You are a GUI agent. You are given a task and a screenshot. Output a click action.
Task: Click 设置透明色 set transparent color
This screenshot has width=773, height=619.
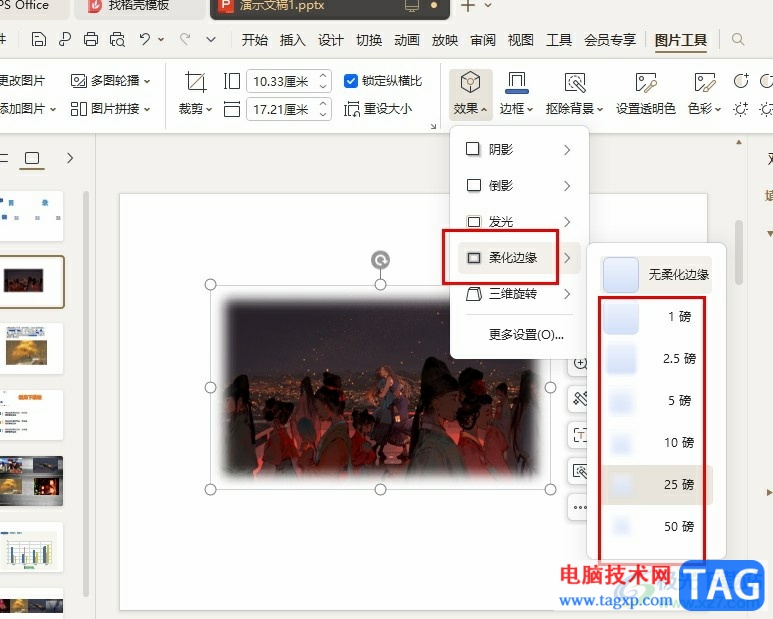pyautogui.click(x=645, y=94)
